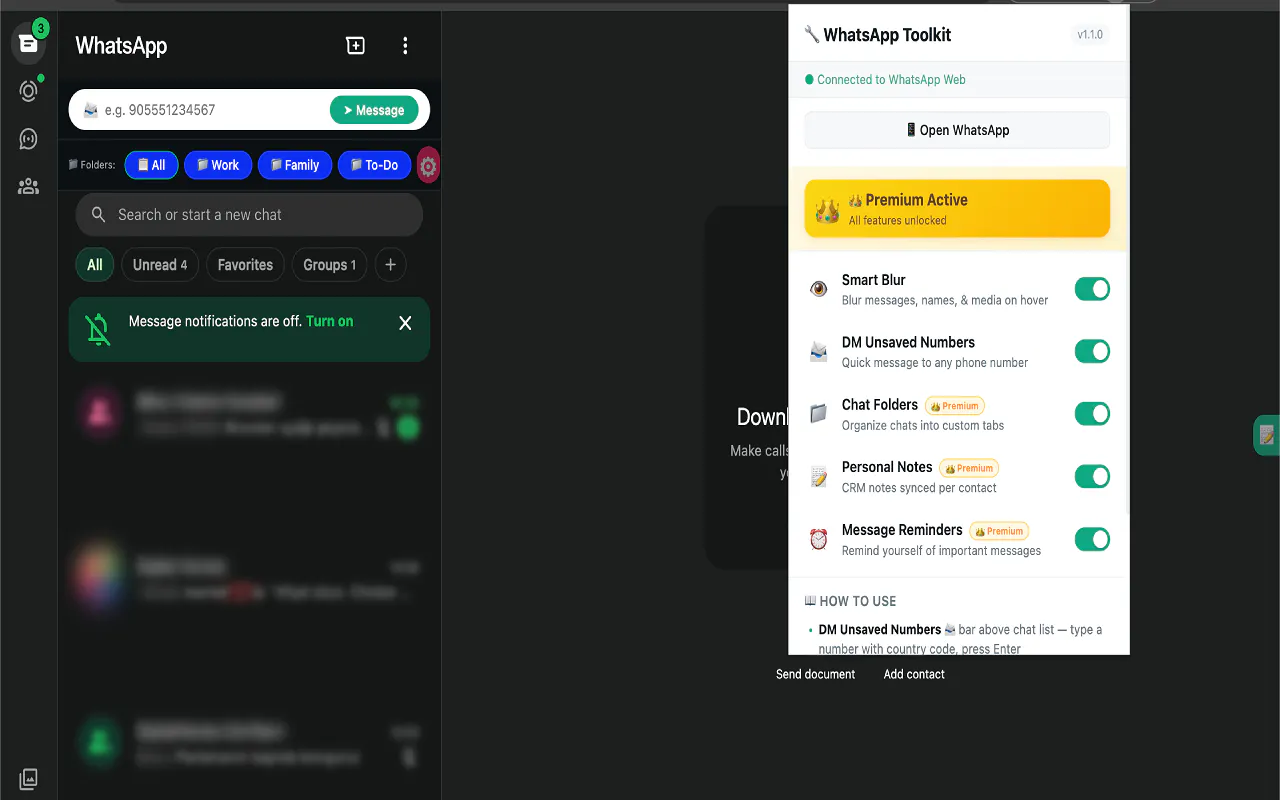
Task: Click the Personal Notes notepad icon
Action: point(819,477)
